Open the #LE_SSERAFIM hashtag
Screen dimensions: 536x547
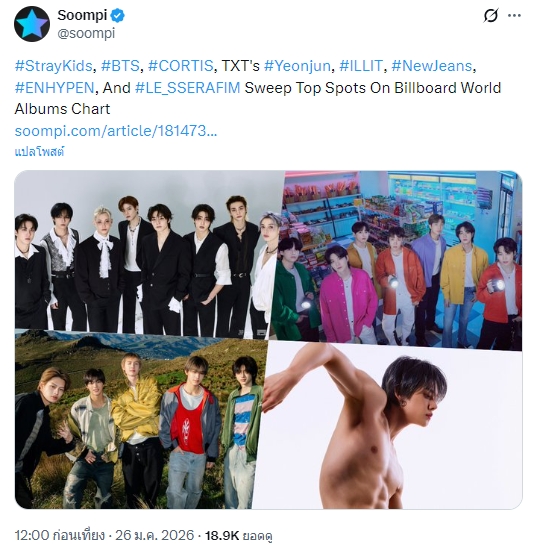coord(188,88)
